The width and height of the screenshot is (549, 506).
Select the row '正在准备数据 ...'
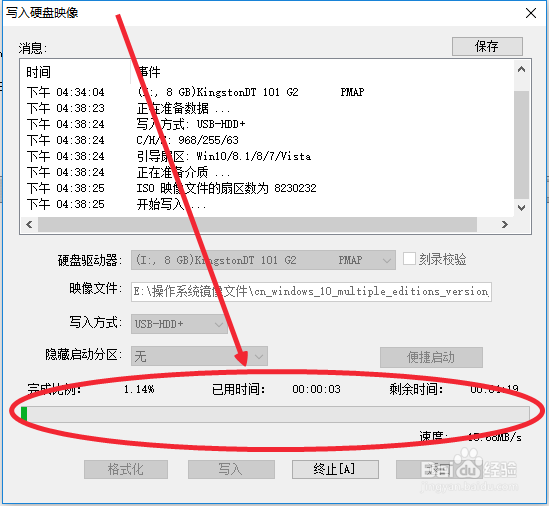[x=268, y=108]
